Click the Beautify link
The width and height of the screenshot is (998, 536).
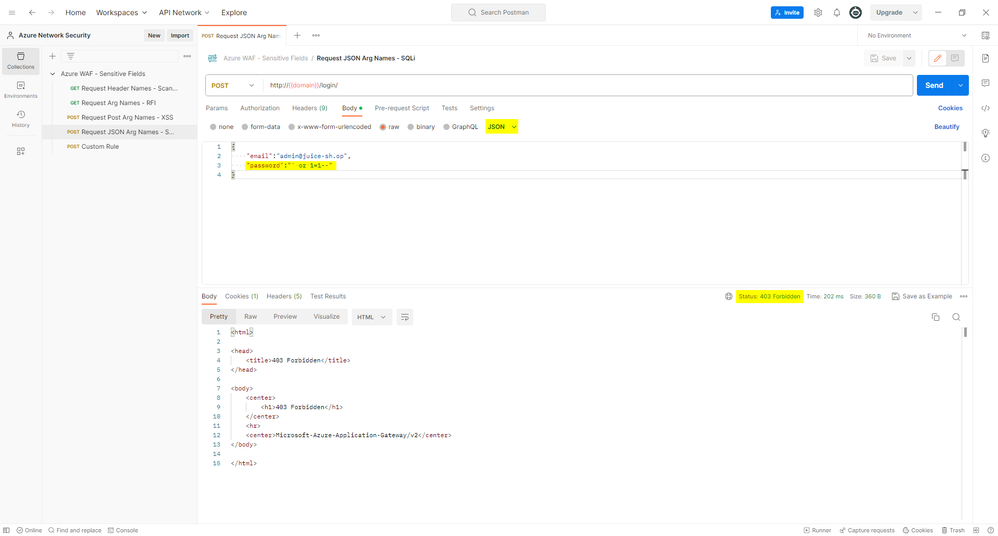point(946,127)
